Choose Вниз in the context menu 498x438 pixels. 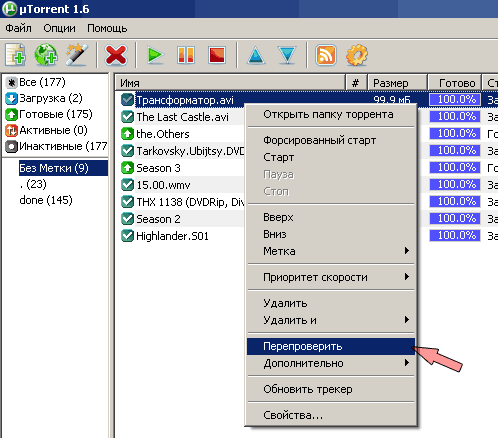point(332,234)
